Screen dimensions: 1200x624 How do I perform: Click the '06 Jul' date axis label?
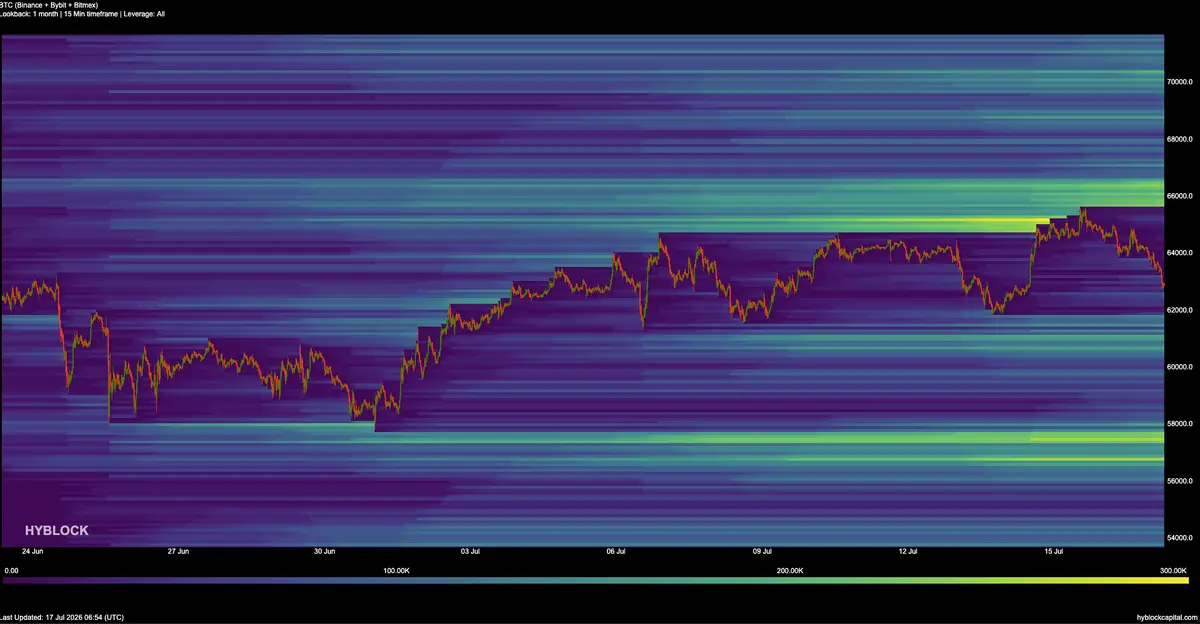pyautogui.click(x=617, y=551)
